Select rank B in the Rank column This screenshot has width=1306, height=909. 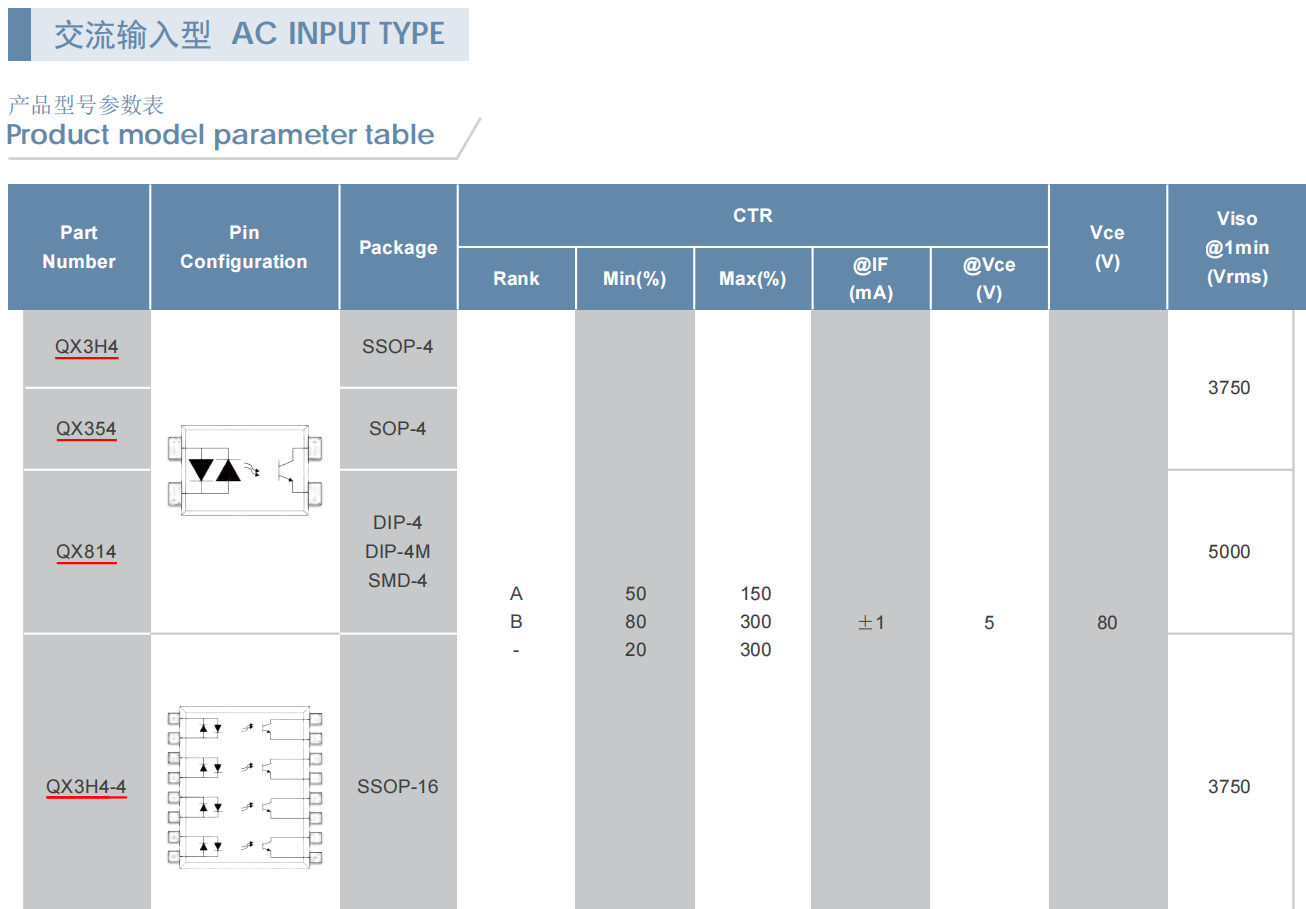coord(516,622)
